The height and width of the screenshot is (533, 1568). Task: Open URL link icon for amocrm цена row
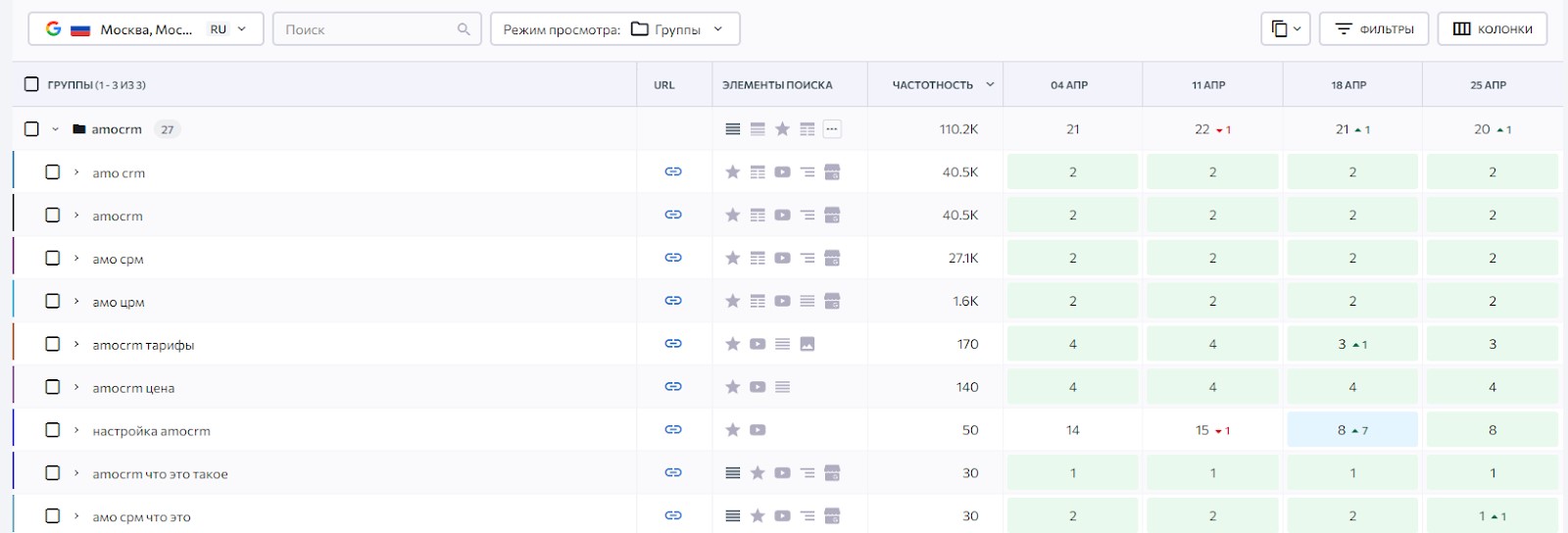[x=673, y=387]
